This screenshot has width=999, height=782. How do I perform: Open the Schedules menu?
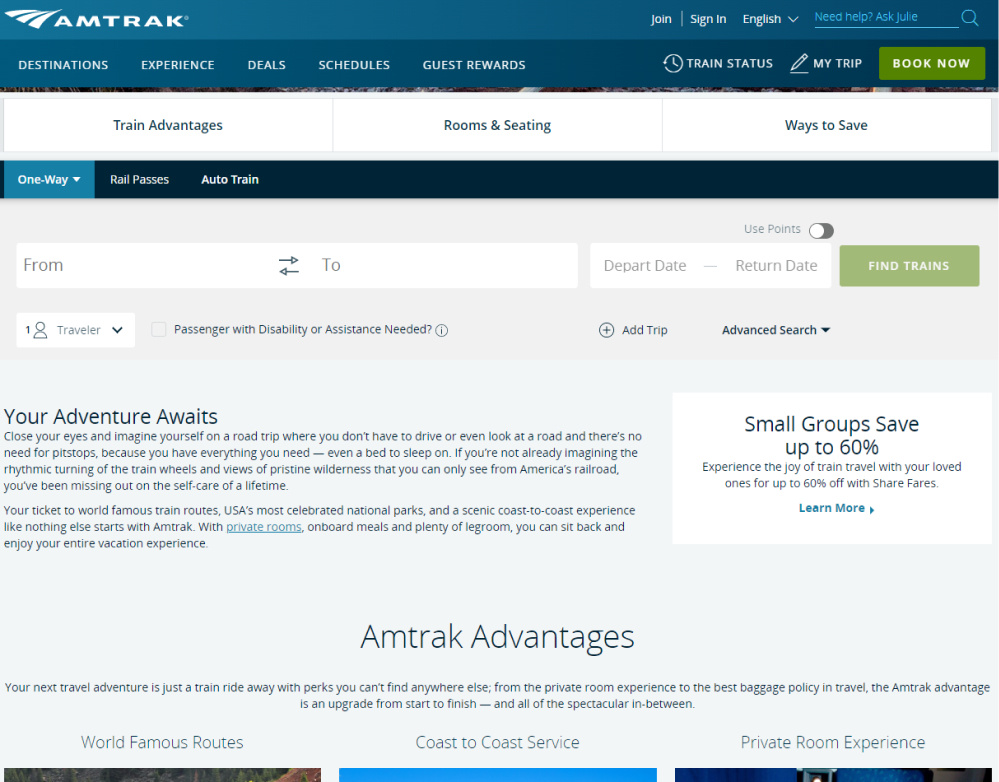pos(354,65)
